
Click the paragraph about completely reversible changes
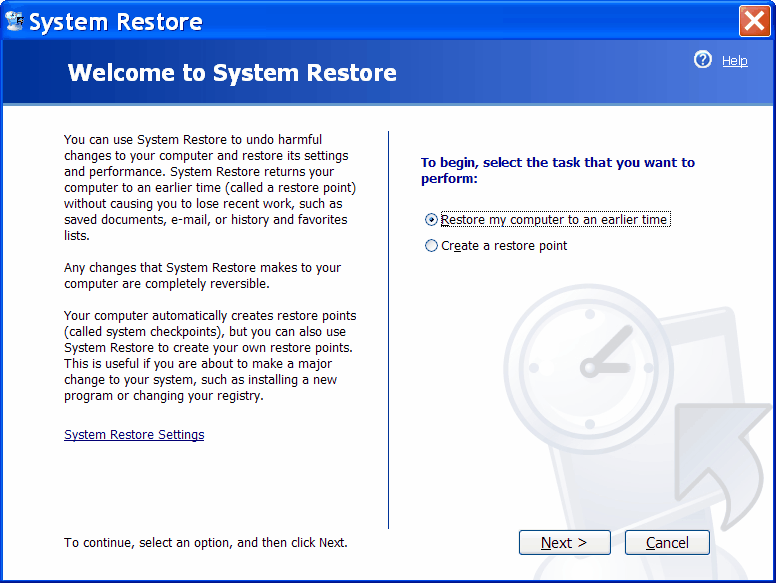pos(202,276)
